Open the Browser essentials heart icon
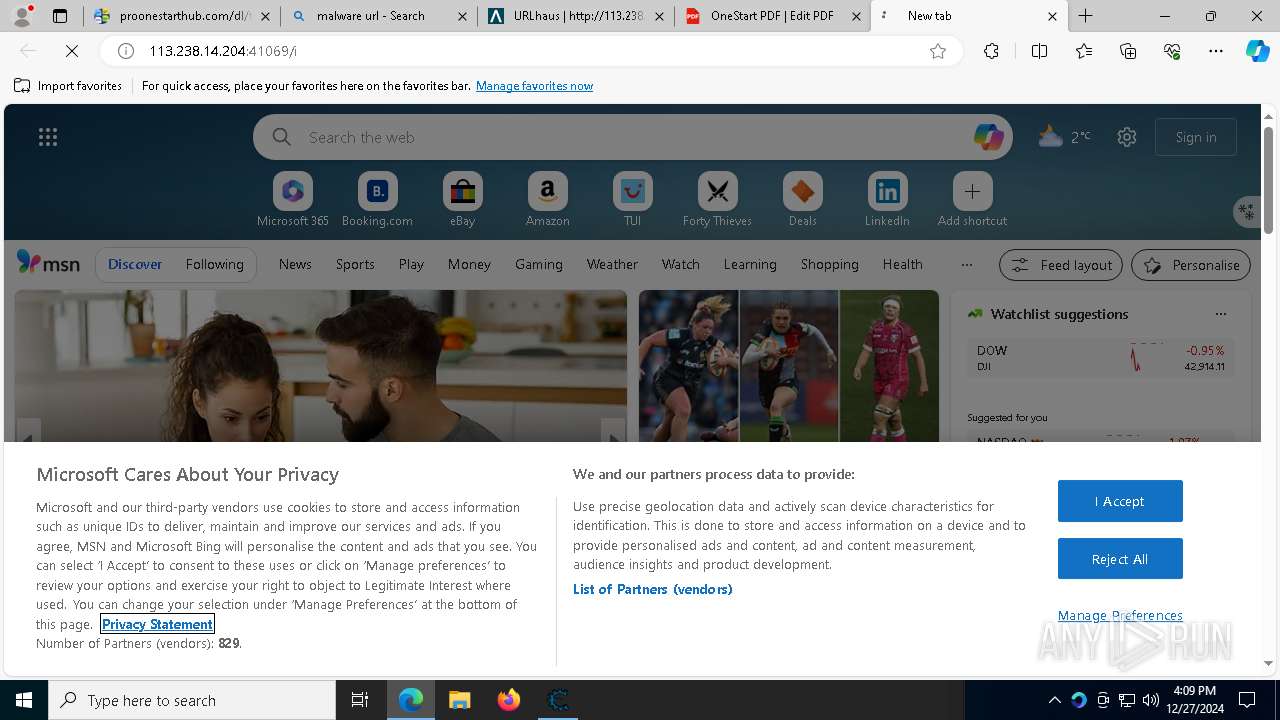1280x720 pixels. click(x=1172, y=51)
